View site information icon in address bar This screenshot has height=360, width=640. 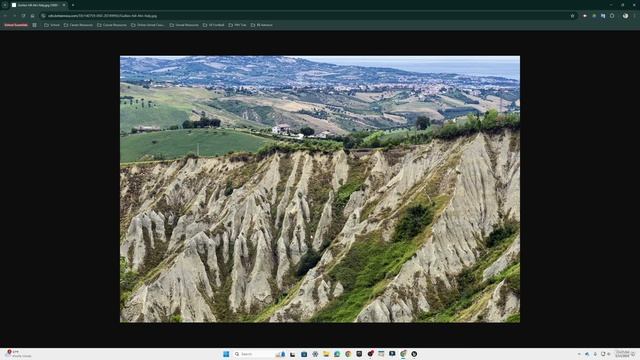[43, 16]
